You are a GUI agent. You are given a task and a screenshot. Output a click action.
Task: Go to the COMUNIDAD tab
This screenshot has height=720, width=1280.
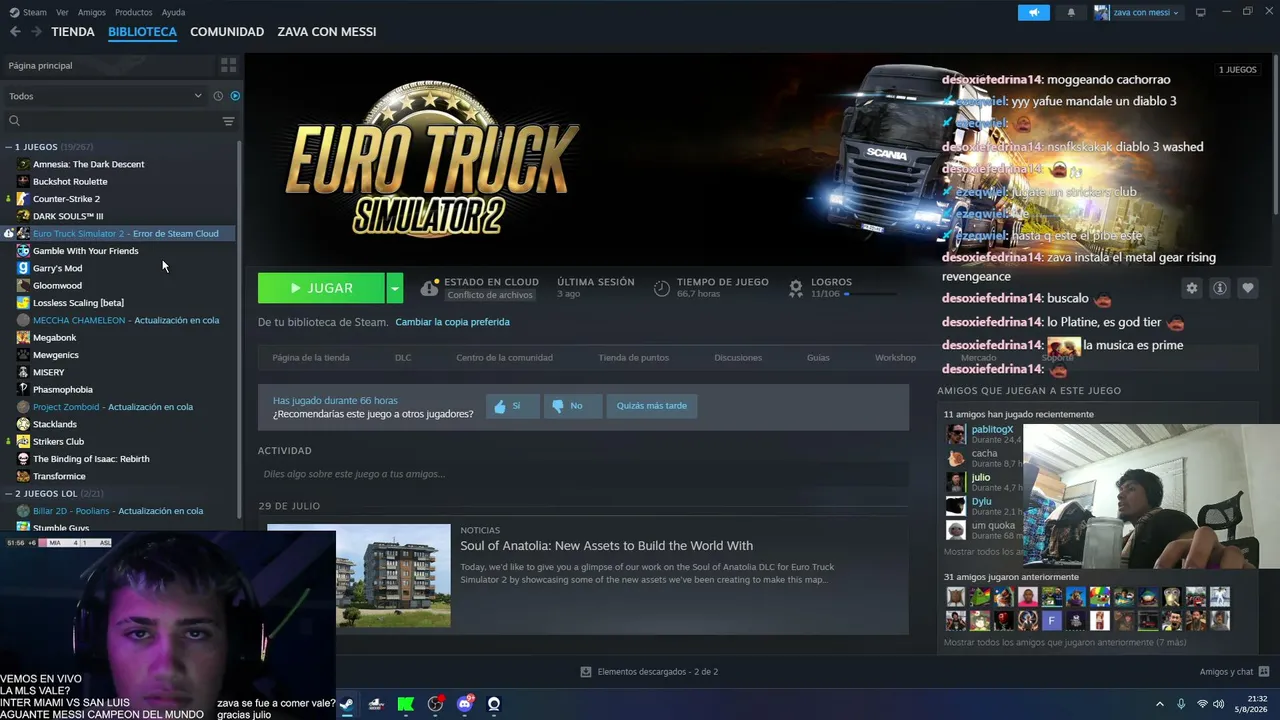pos(227,32)
